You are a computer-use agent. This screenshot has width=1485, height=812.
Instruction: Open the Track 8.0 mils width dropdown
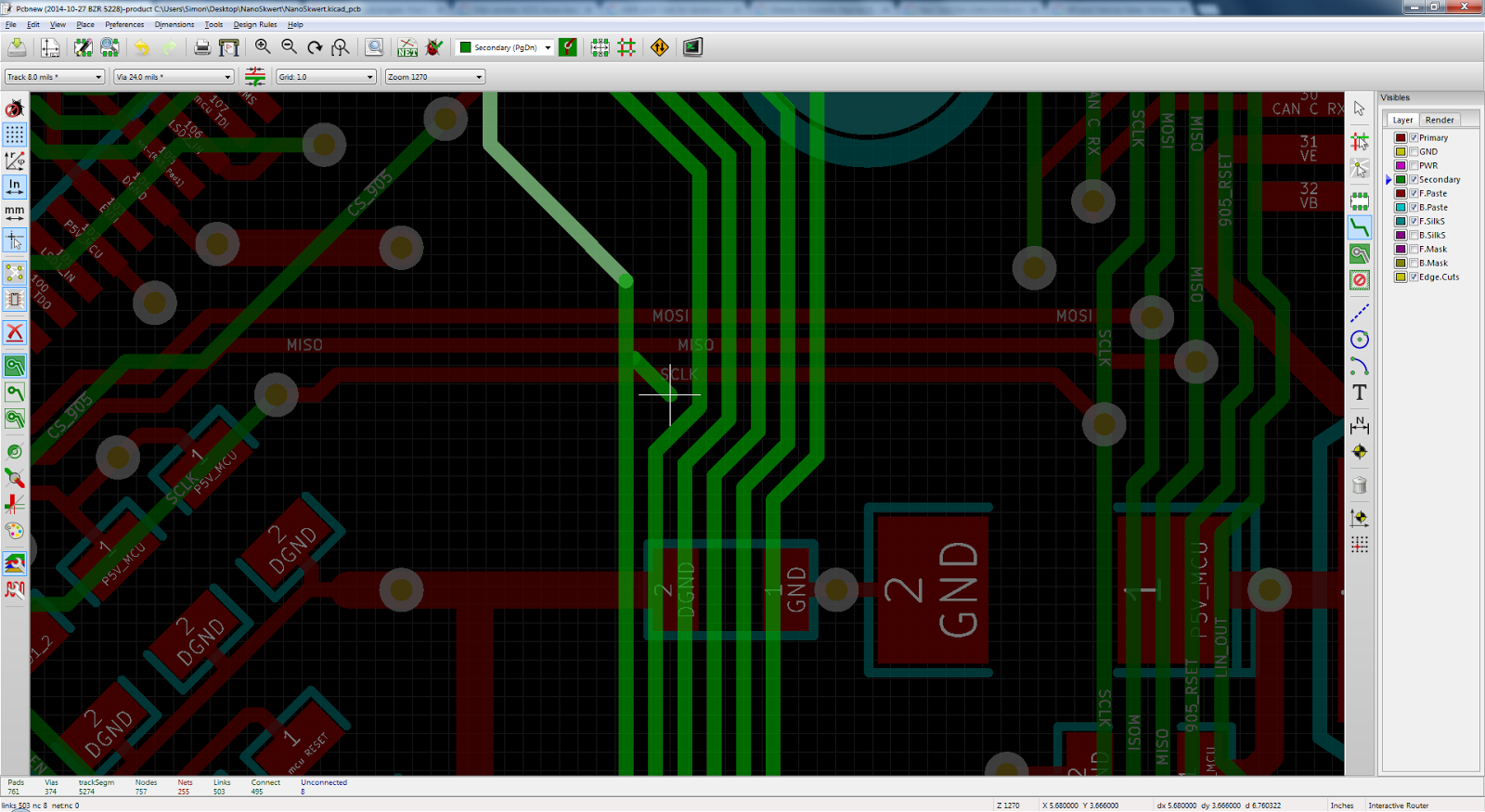(55, 77)
